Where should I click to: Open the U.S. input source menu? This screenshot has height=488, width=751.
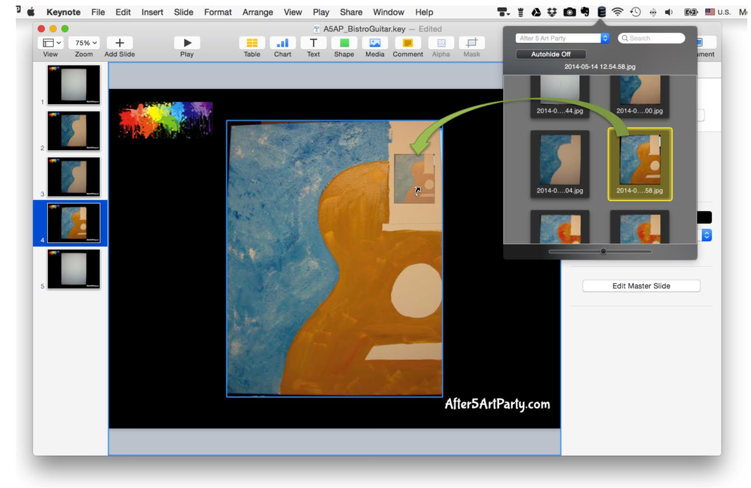(717, 12)
